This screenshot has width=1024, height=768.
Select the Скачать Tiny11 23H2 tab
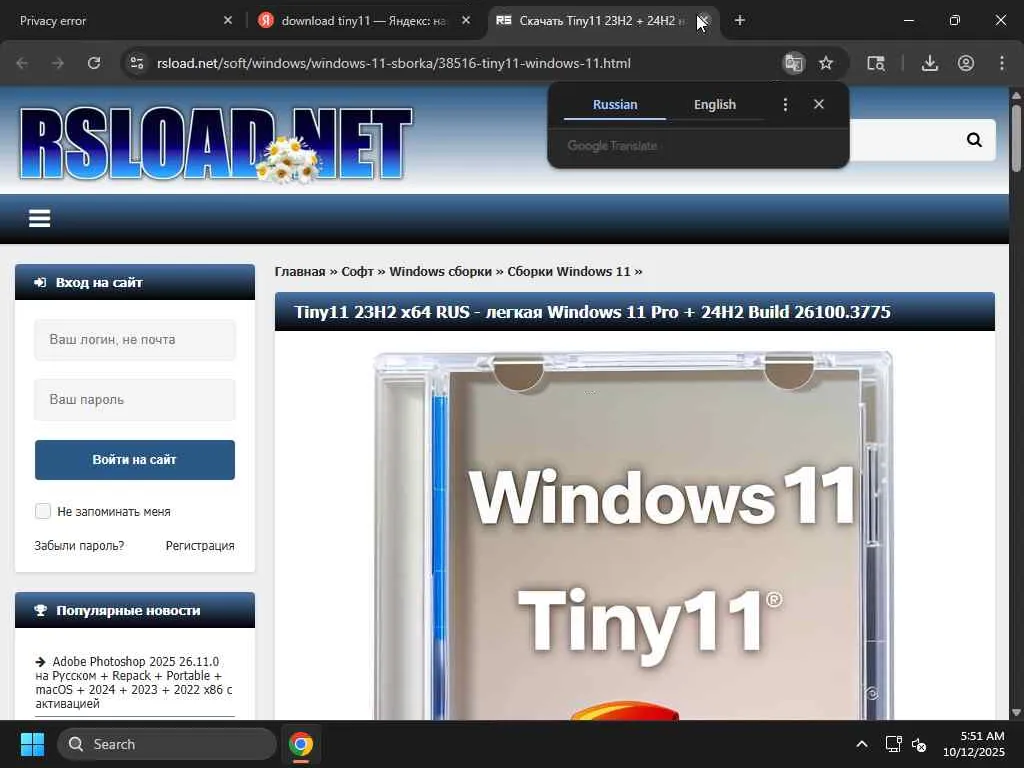588,21
